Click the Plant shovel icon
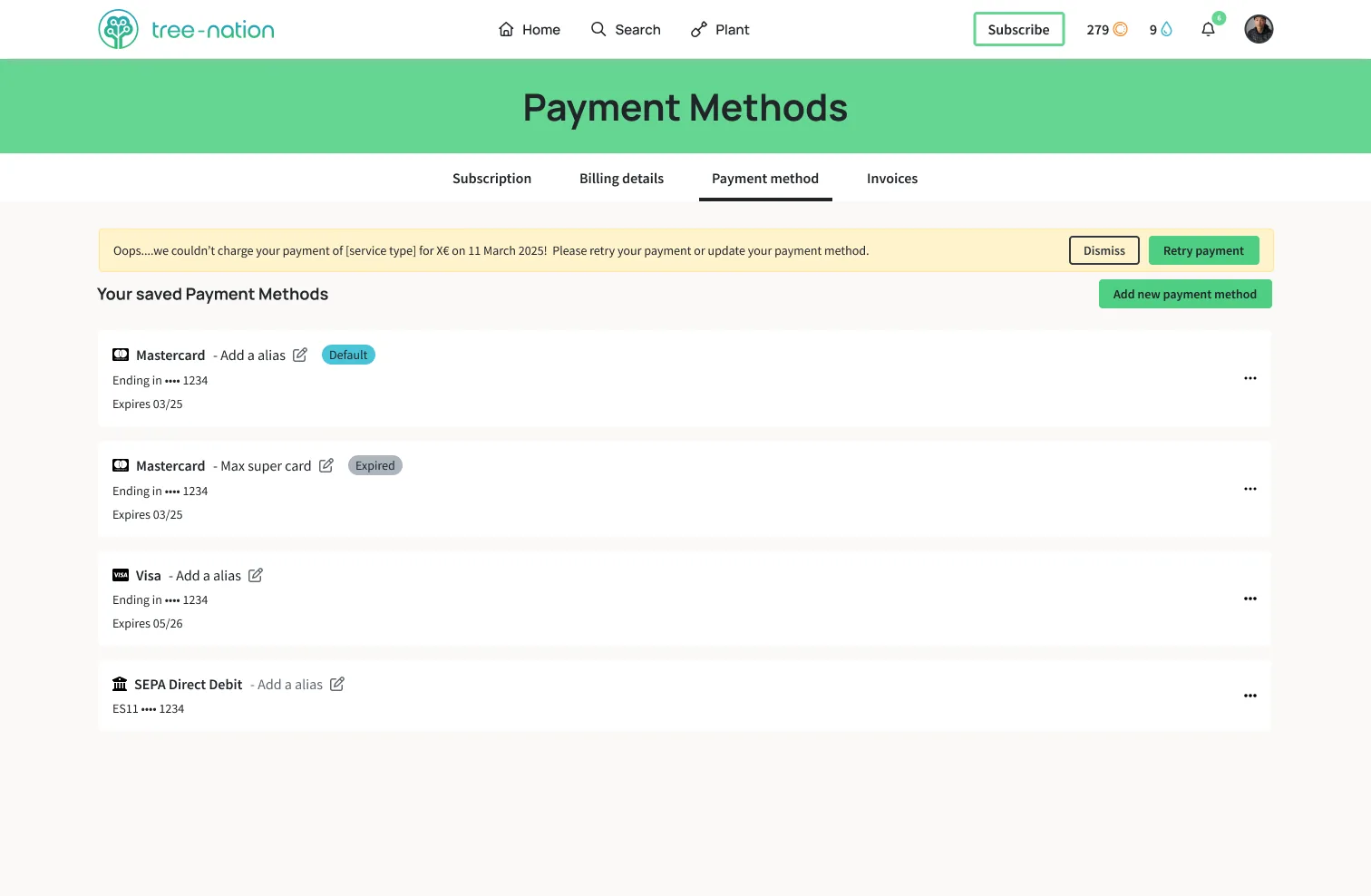 tap(698, 30)
